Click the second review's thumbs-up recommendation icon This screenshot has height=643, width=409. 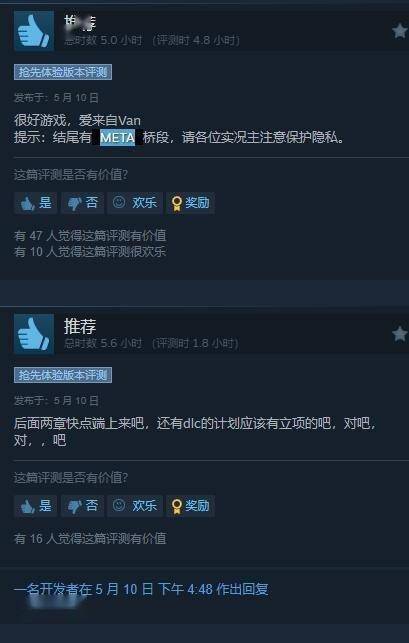click(34, 334)
